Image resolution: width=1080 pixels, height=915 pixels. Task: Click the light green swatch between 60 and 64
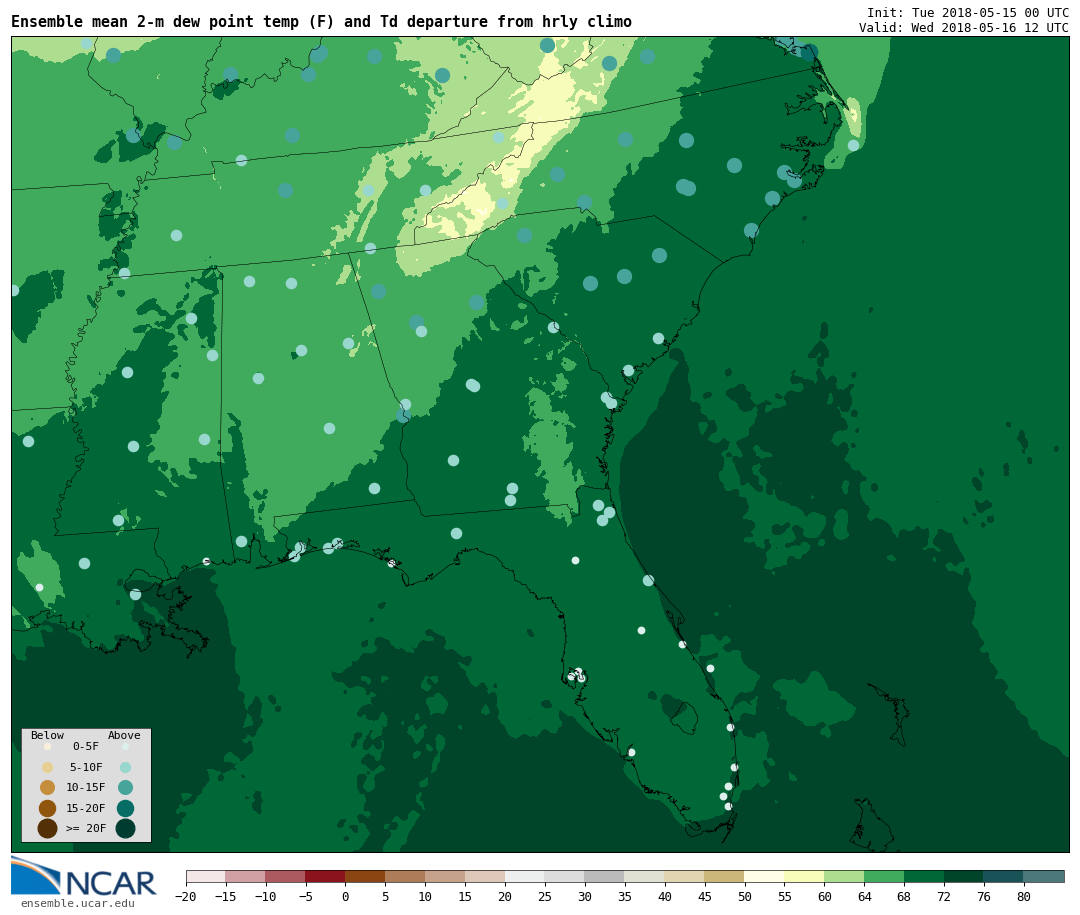coord(844,877)
